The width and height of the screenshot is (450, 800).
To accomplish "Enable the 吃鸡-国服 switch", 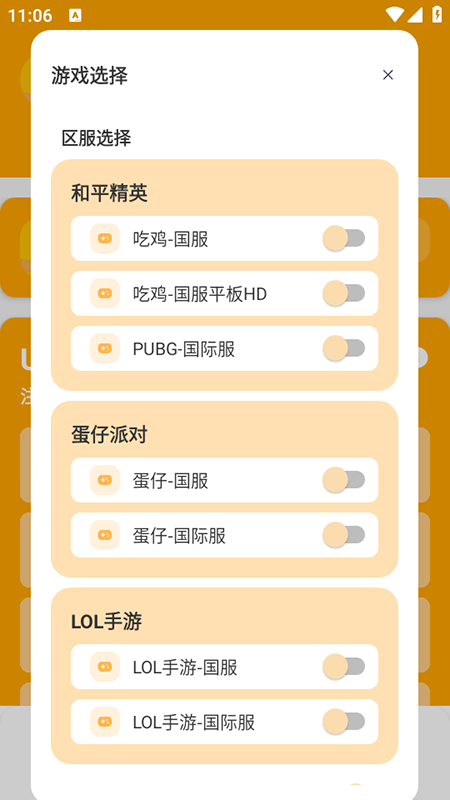I will [x=344, y=238].
